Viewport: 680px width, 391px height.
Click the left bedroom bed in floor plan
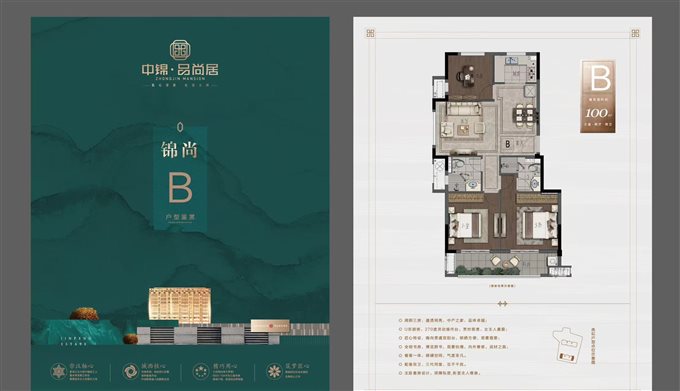point(466,225)
